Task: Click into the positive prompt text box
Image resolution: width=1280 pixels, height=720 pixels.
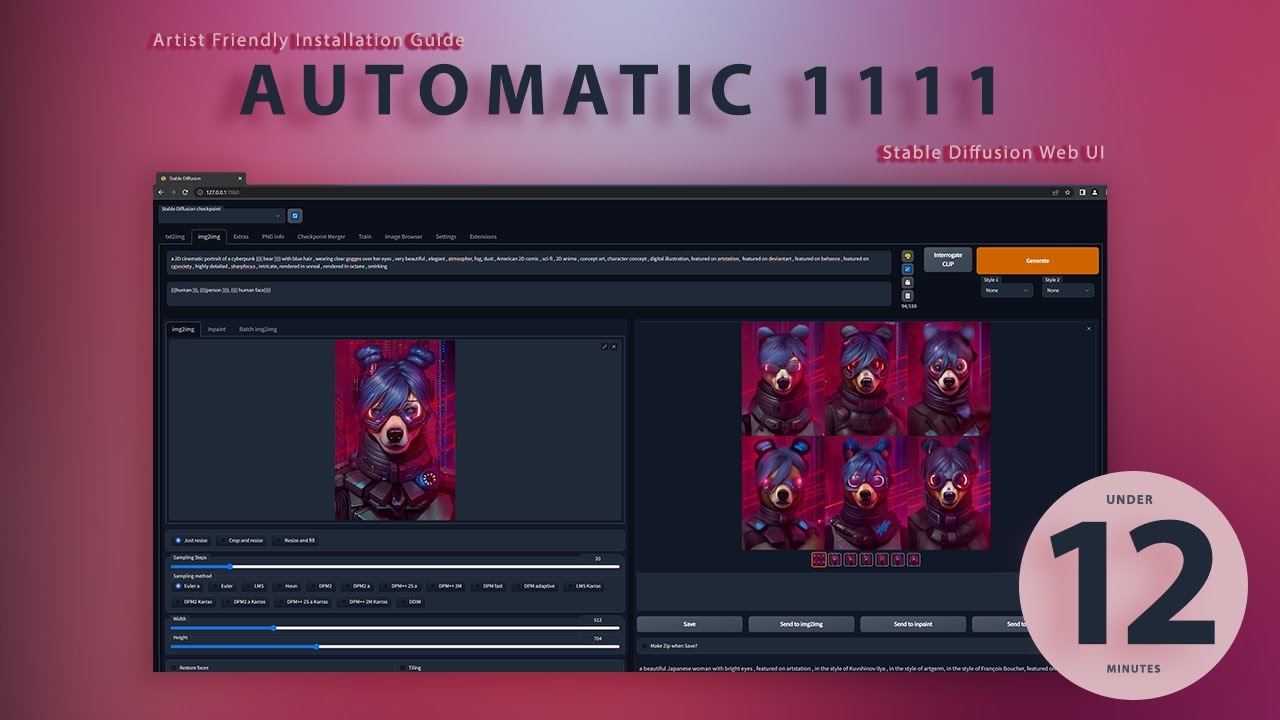Action: coord(529,263)
